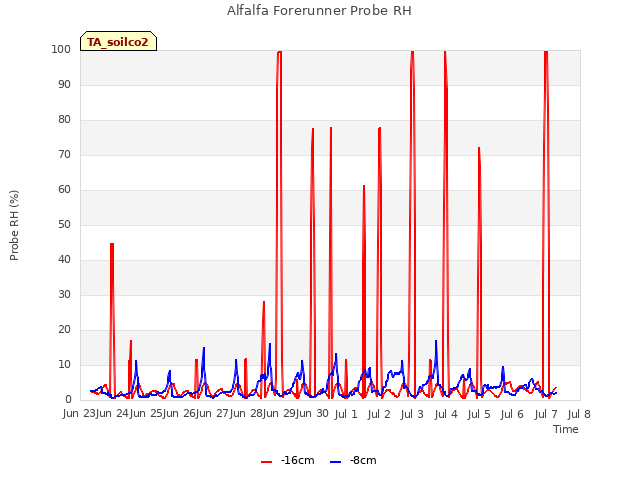Click the 30 y-axis tick label

click(64, 295)
